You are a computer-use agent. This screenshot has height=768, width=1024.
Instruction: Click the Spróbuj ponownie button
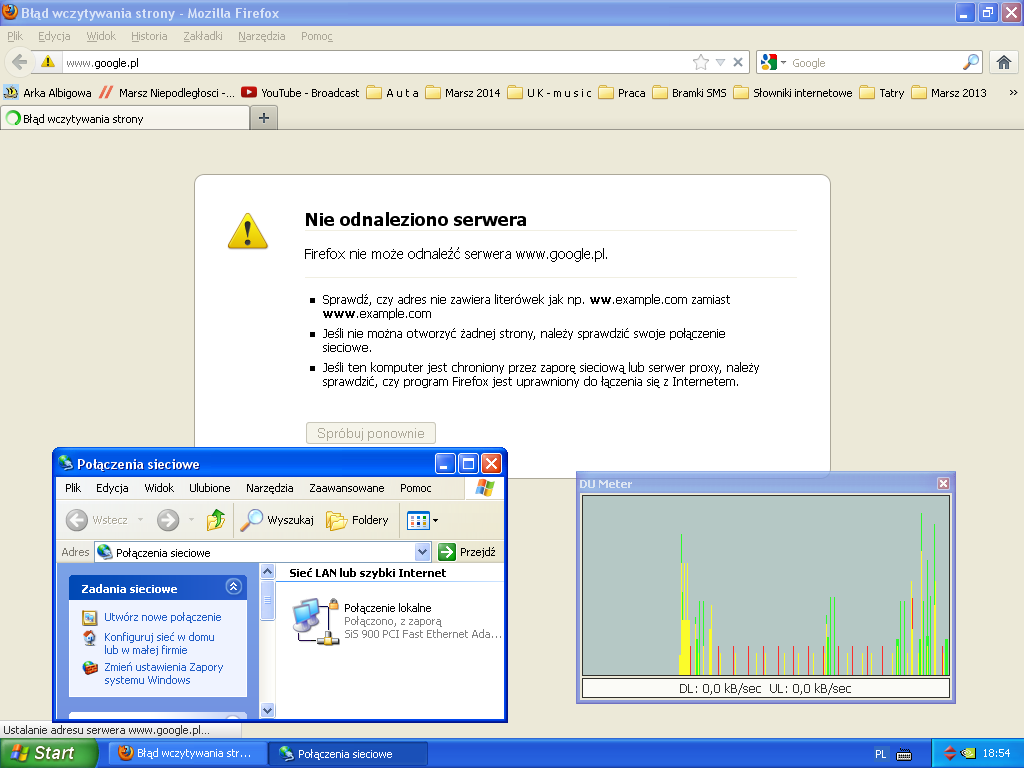coord(371,433)
